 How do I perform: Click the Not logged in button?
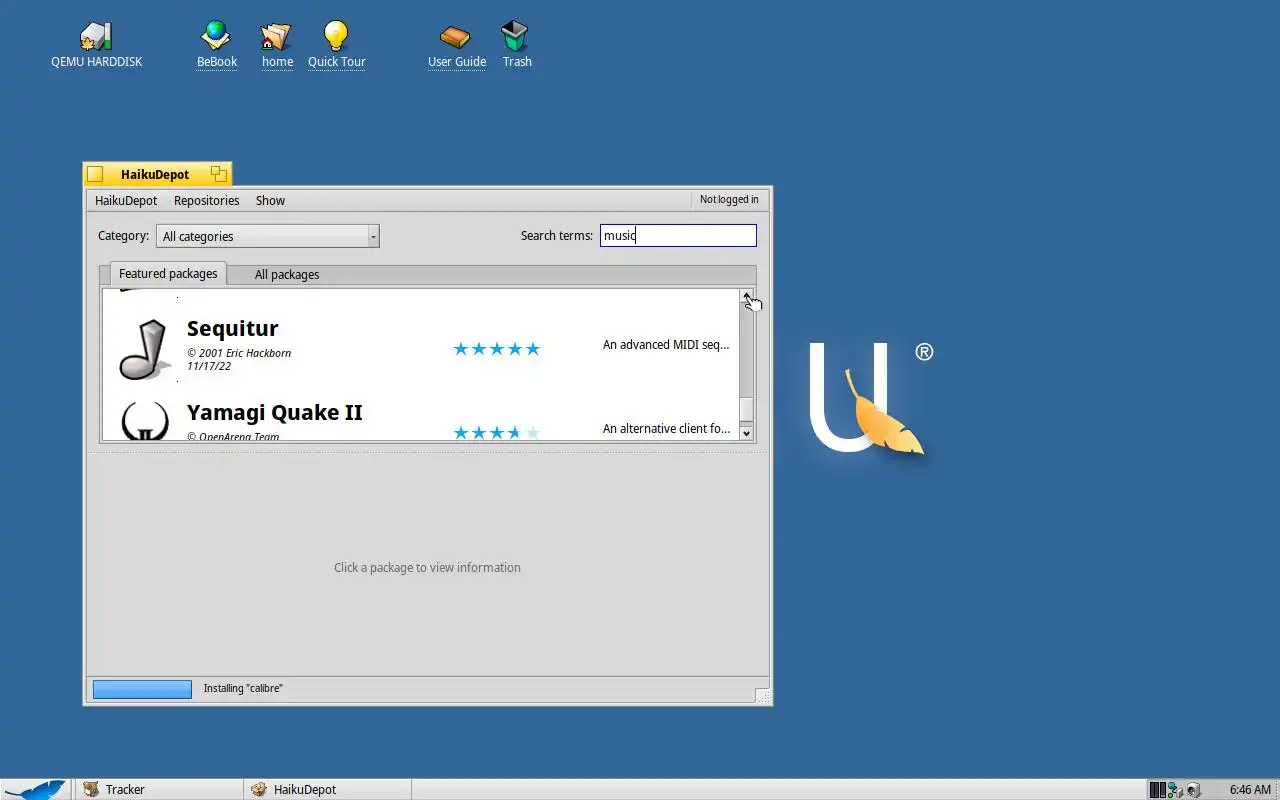point(729,200)
